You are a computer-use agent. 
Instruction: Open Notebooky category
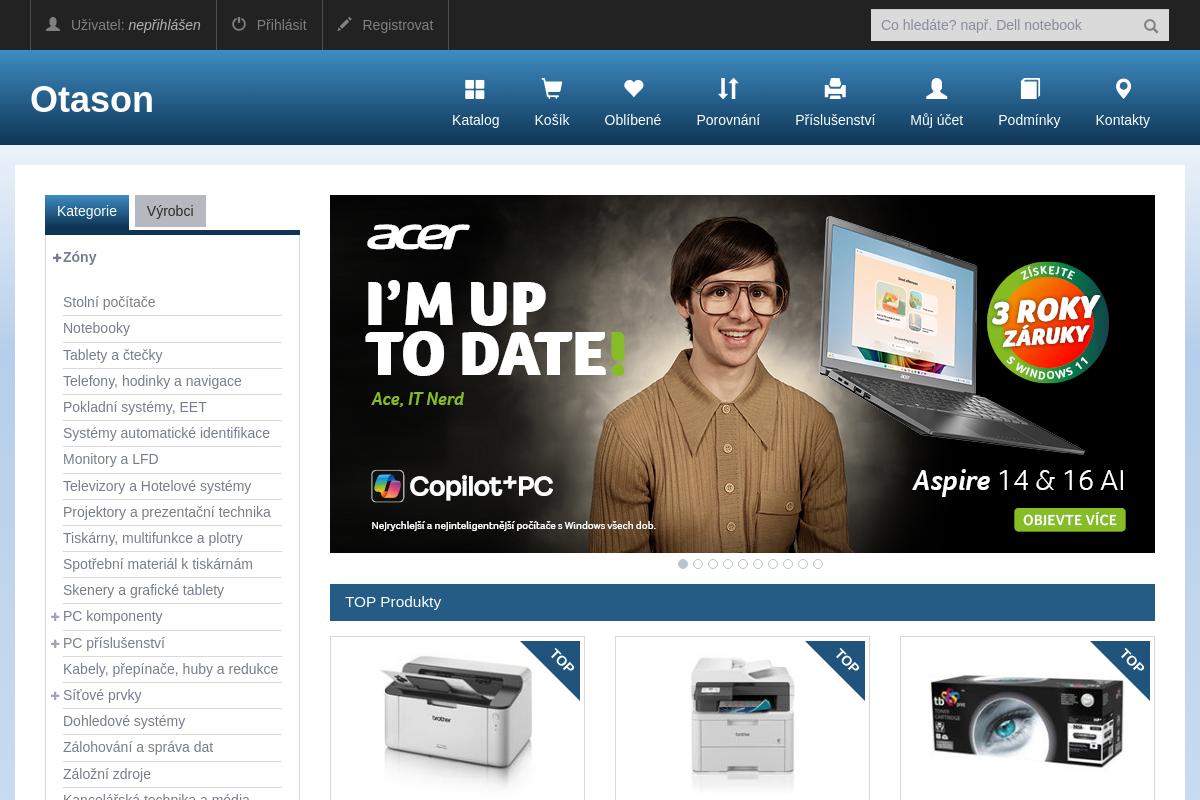[96, 328]
